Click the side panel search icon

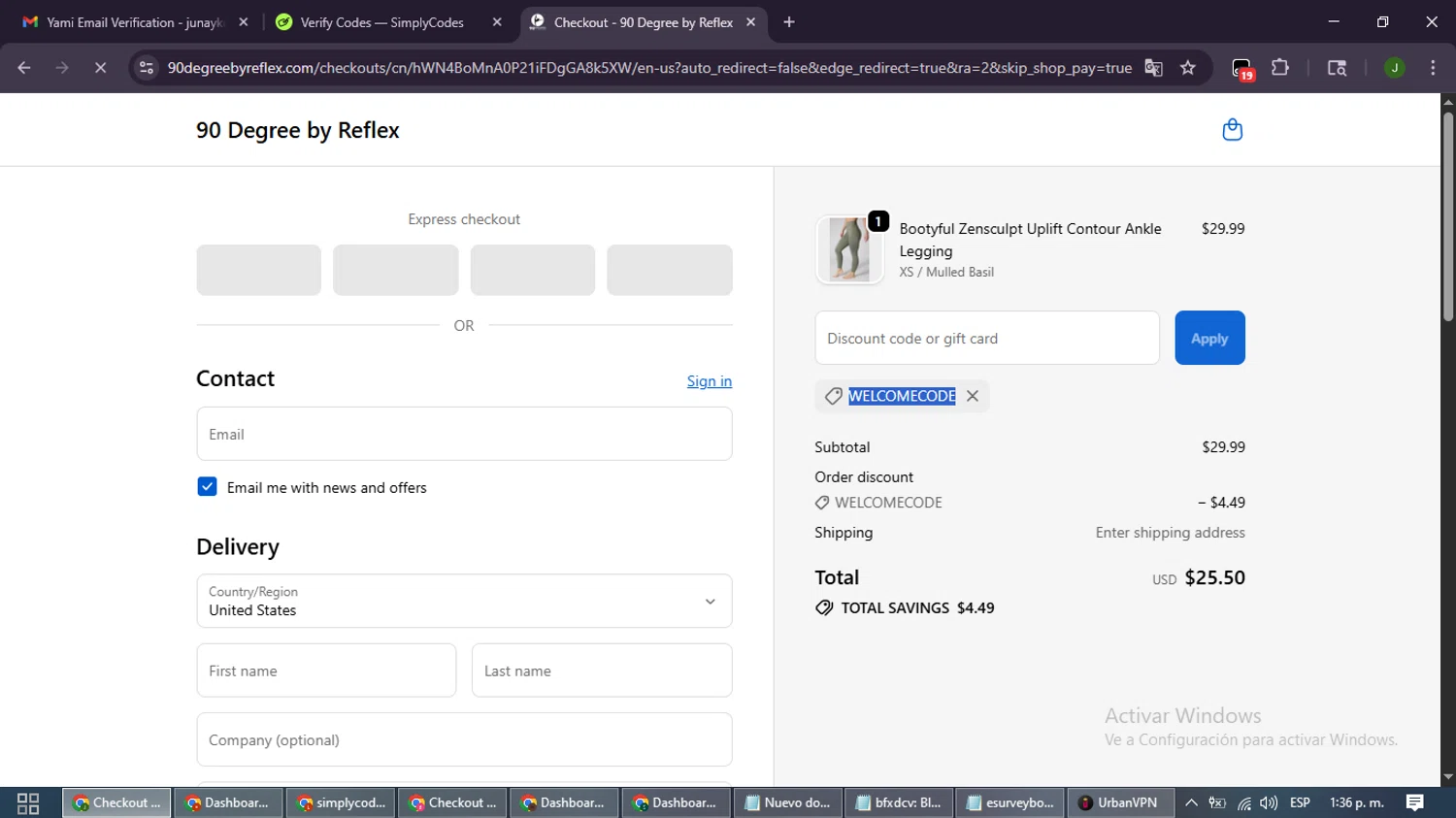(1337, 68)
